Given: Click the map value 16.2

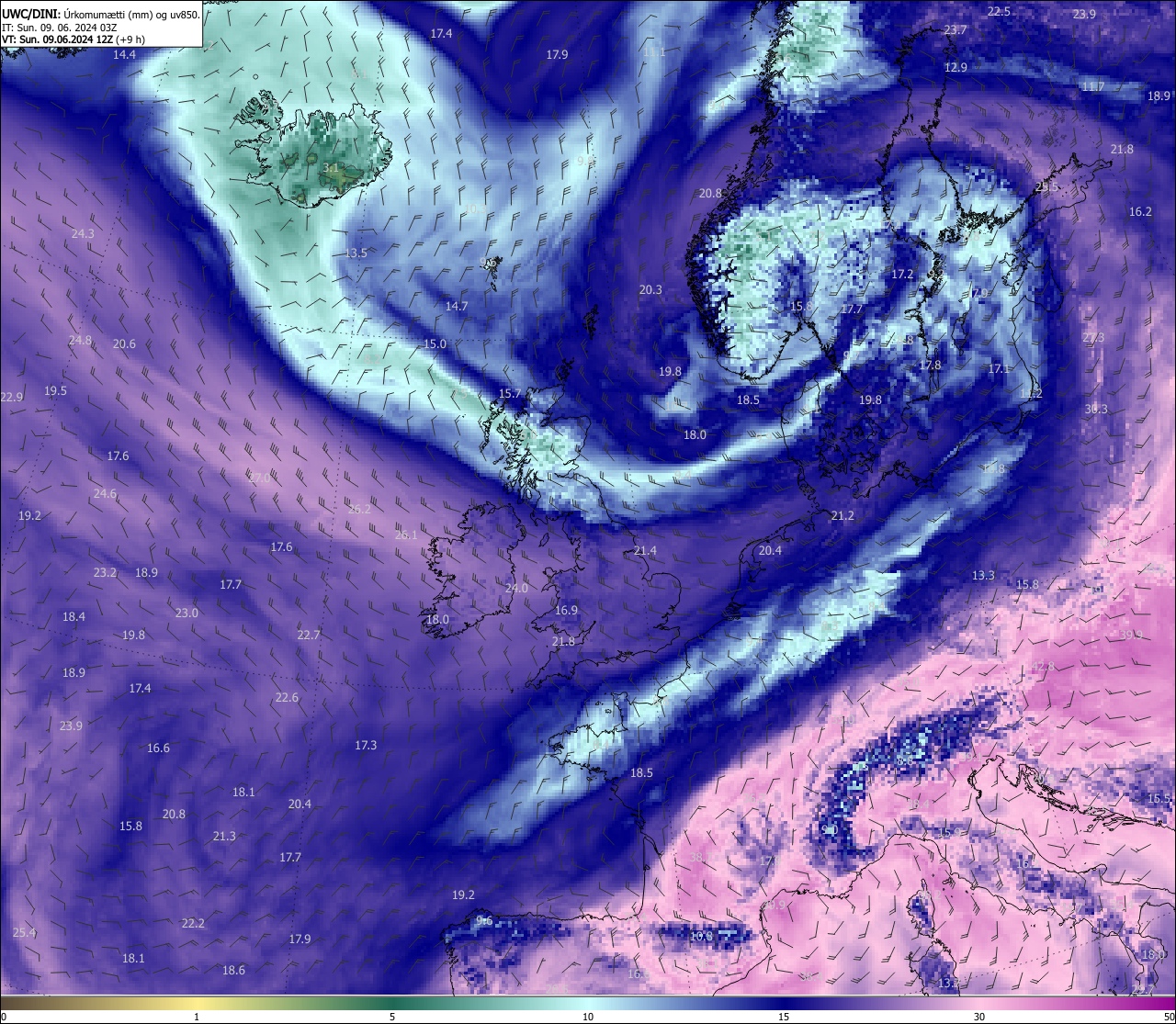Looking at the screenshot, I should pyautogui.click(x=1140, y=211).
